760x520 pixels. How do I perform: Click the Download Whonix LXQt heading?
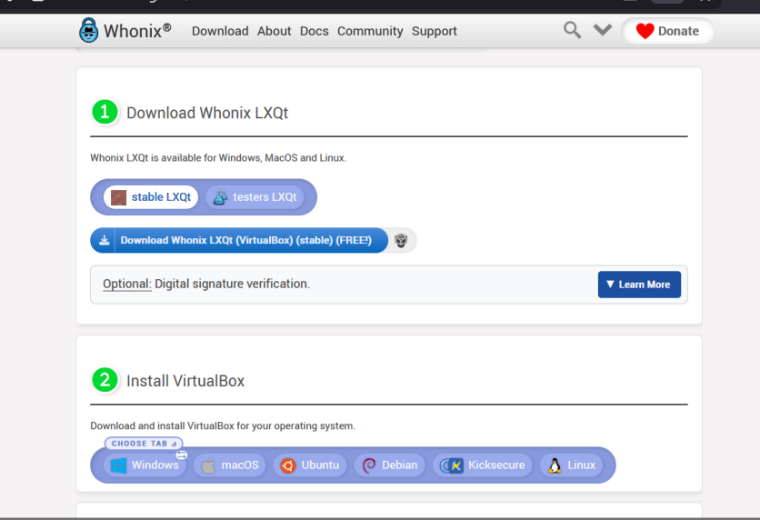coord(207,113)
